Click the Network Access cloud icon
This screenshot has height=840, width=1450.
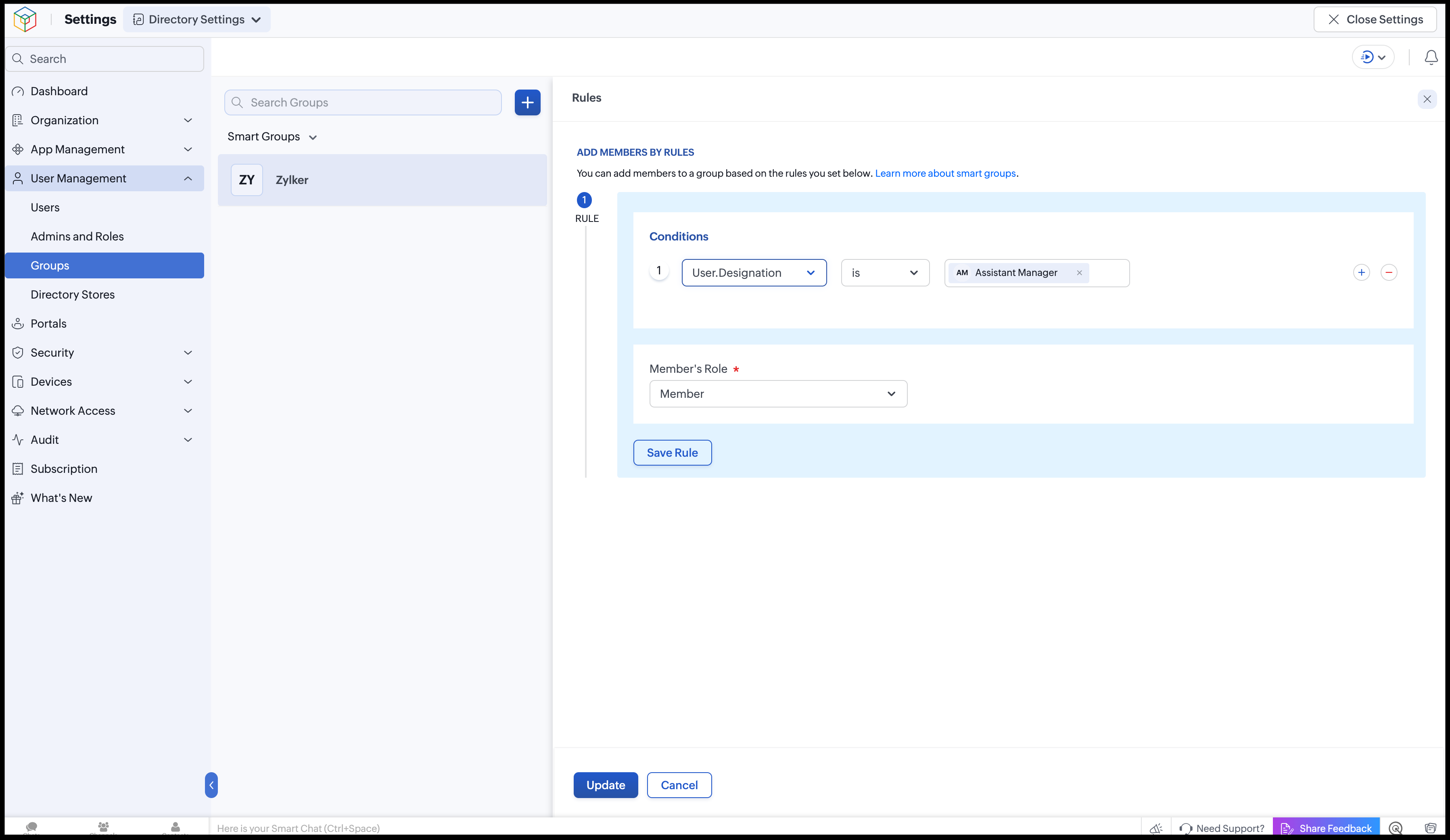point(18,411)
